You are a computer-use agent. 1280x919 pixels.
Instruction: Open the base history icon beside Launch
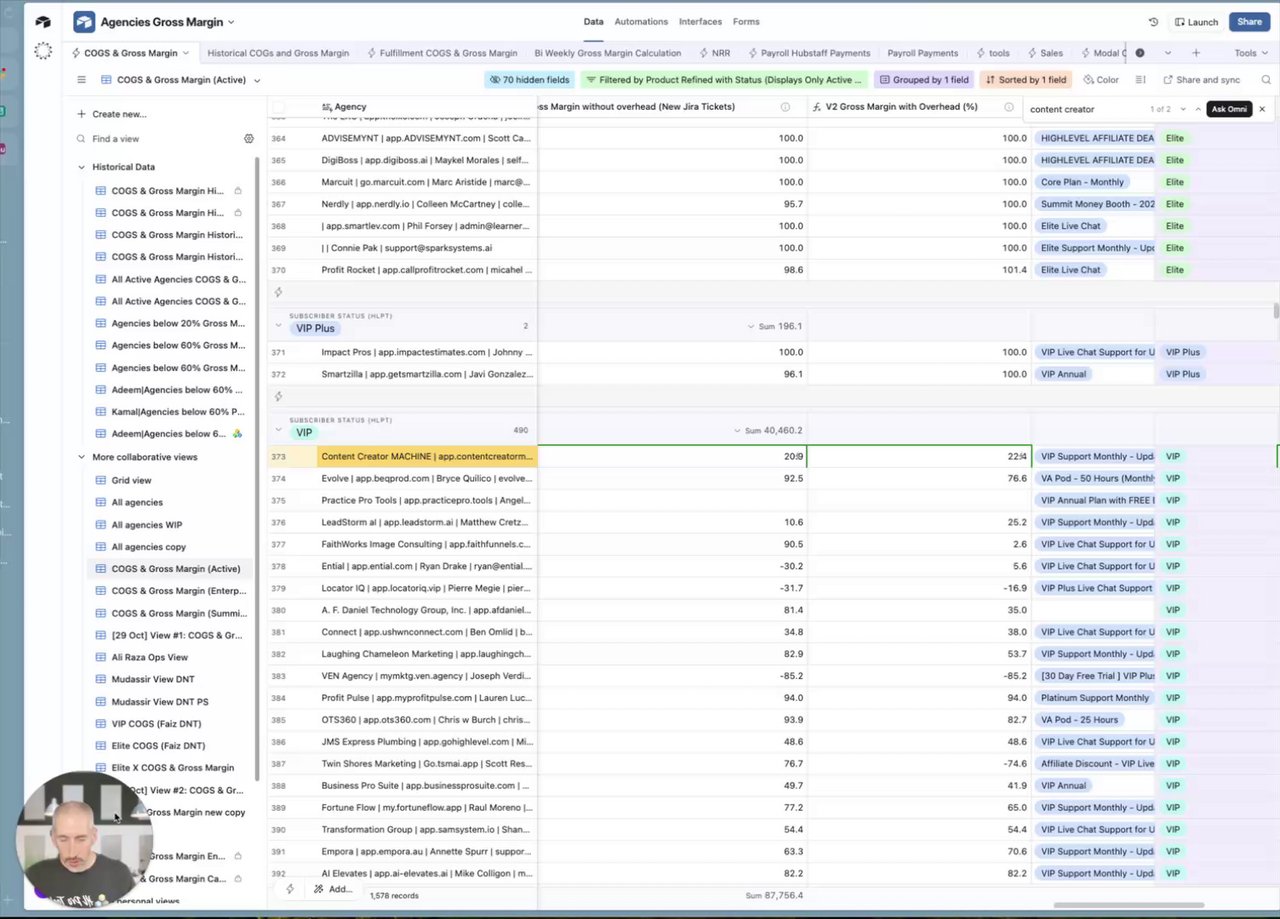pos(1153,22)
